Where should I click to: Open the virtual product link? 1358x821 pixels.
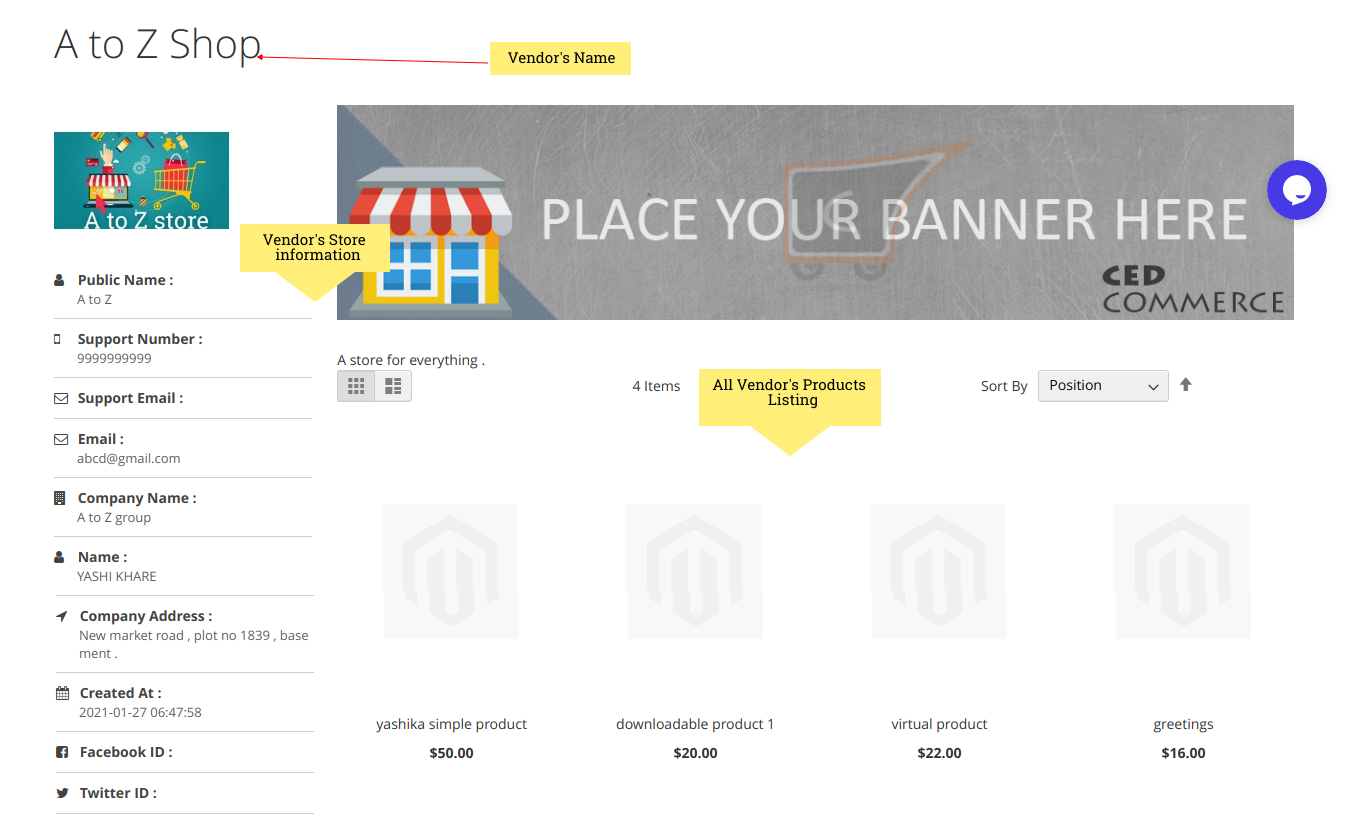(939, 724)
